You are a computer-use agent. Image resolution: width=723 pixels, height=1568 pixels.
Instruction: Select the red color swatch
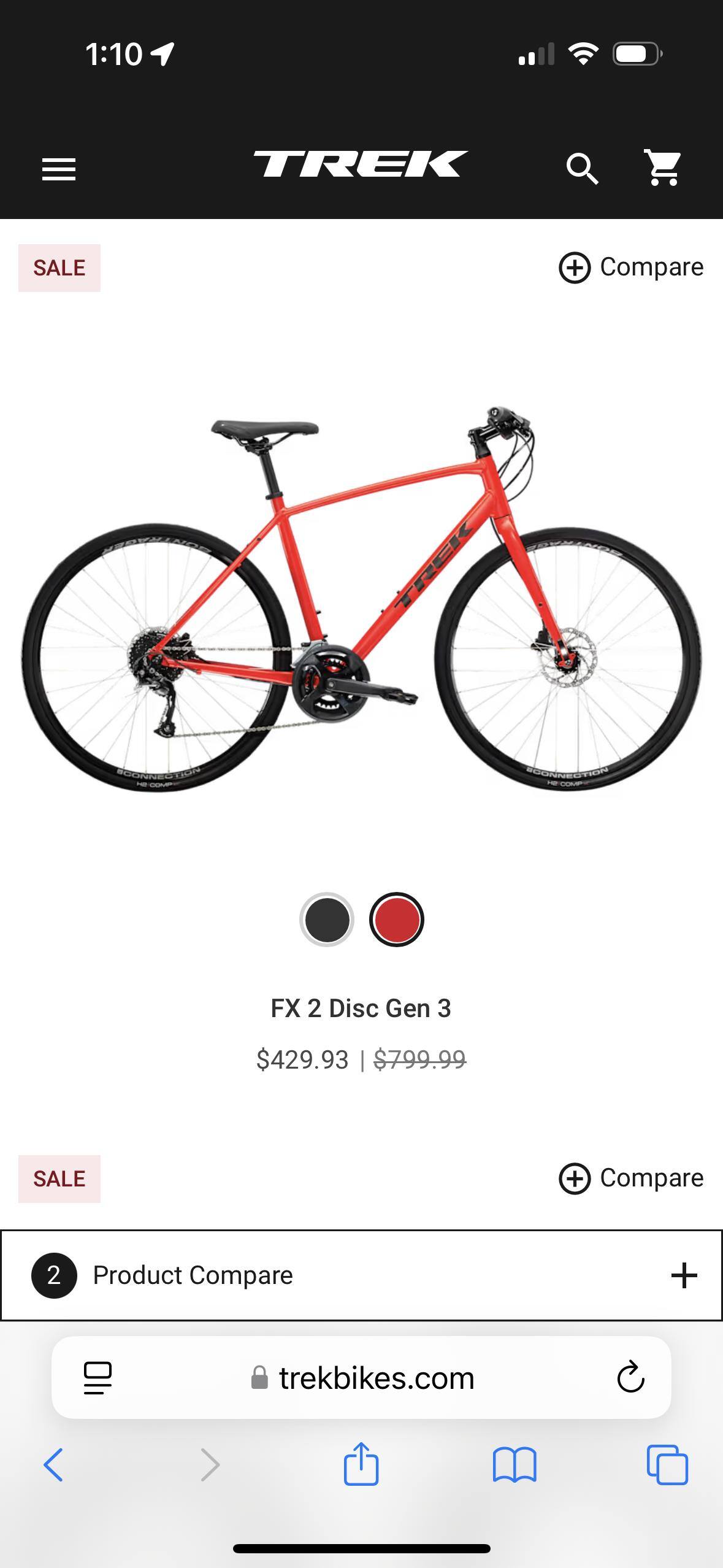click(x=397, y=920)
